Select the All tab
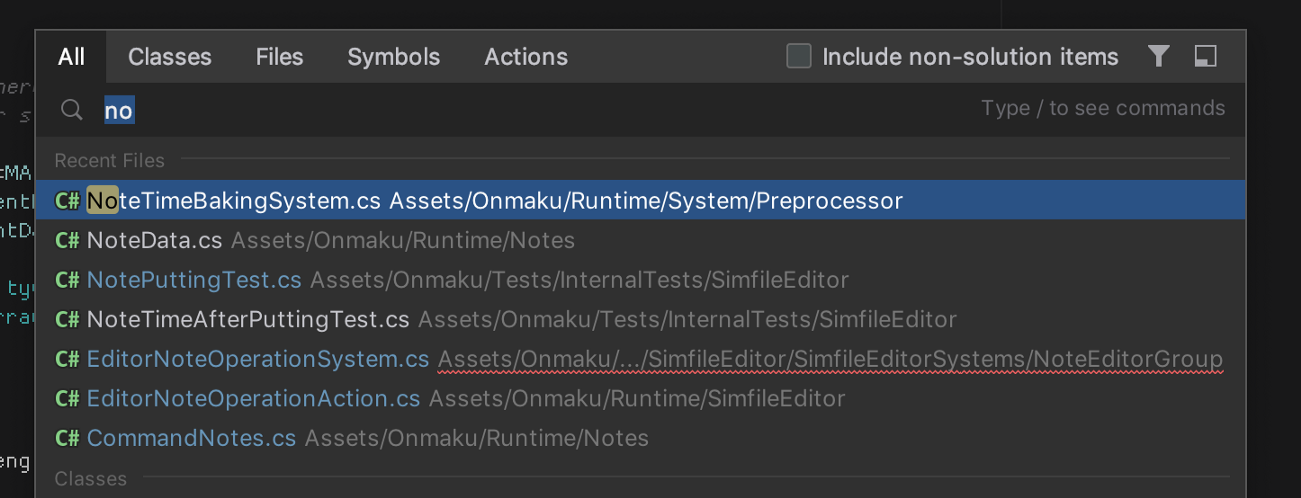The height and width of the screenshot is (498, 1301). (x=71, y=57)
